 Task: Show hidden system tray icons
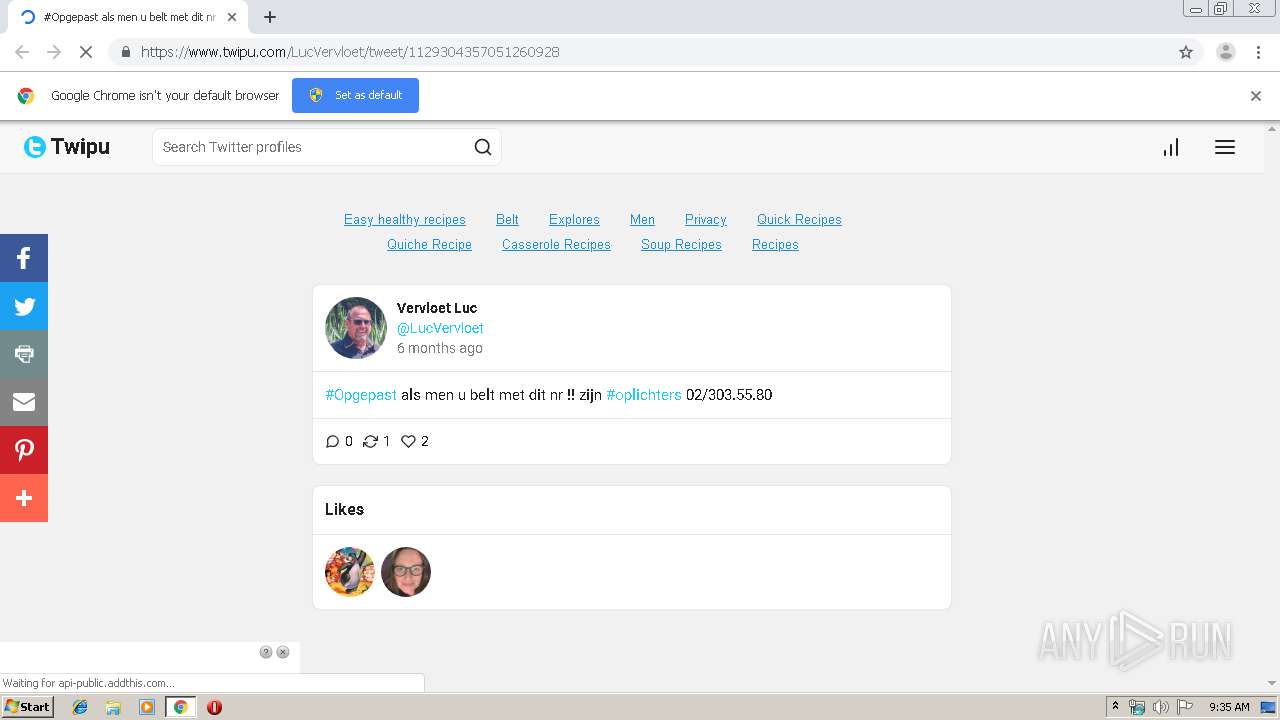click(x=1115, y=707)
